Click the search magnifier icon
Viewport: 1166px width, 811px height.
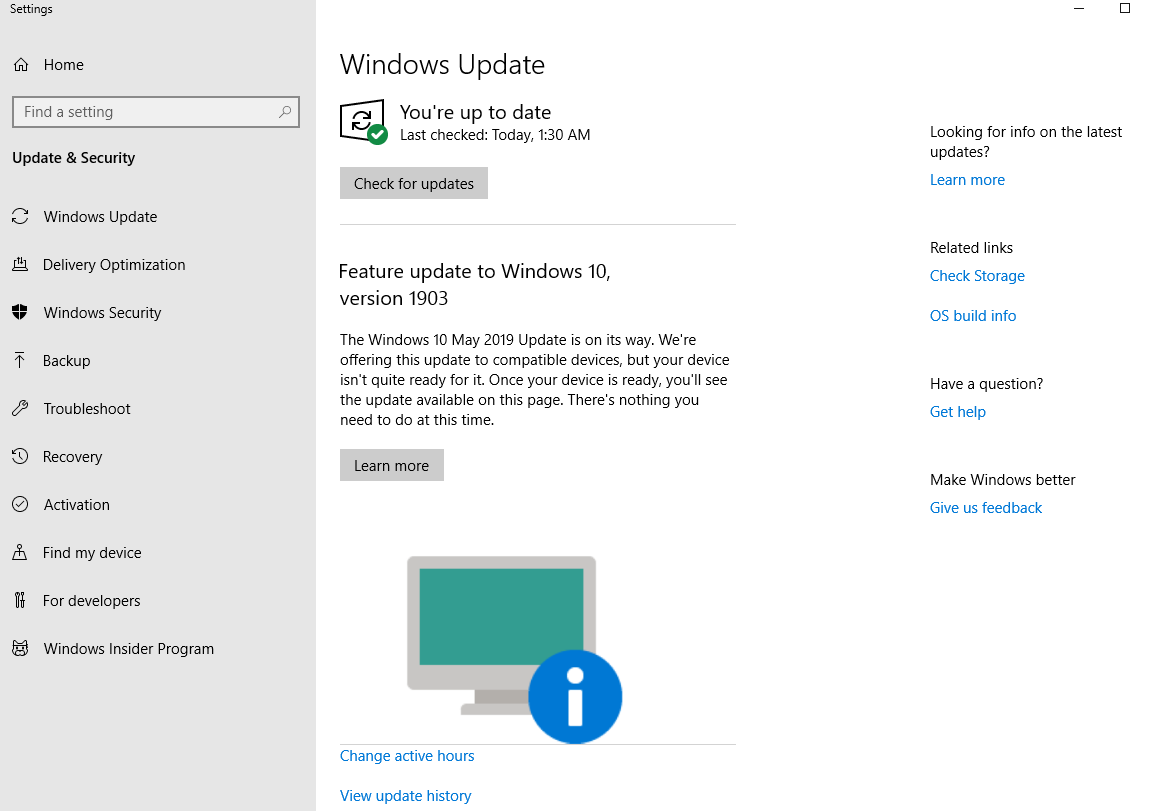[x=285, y=112]
